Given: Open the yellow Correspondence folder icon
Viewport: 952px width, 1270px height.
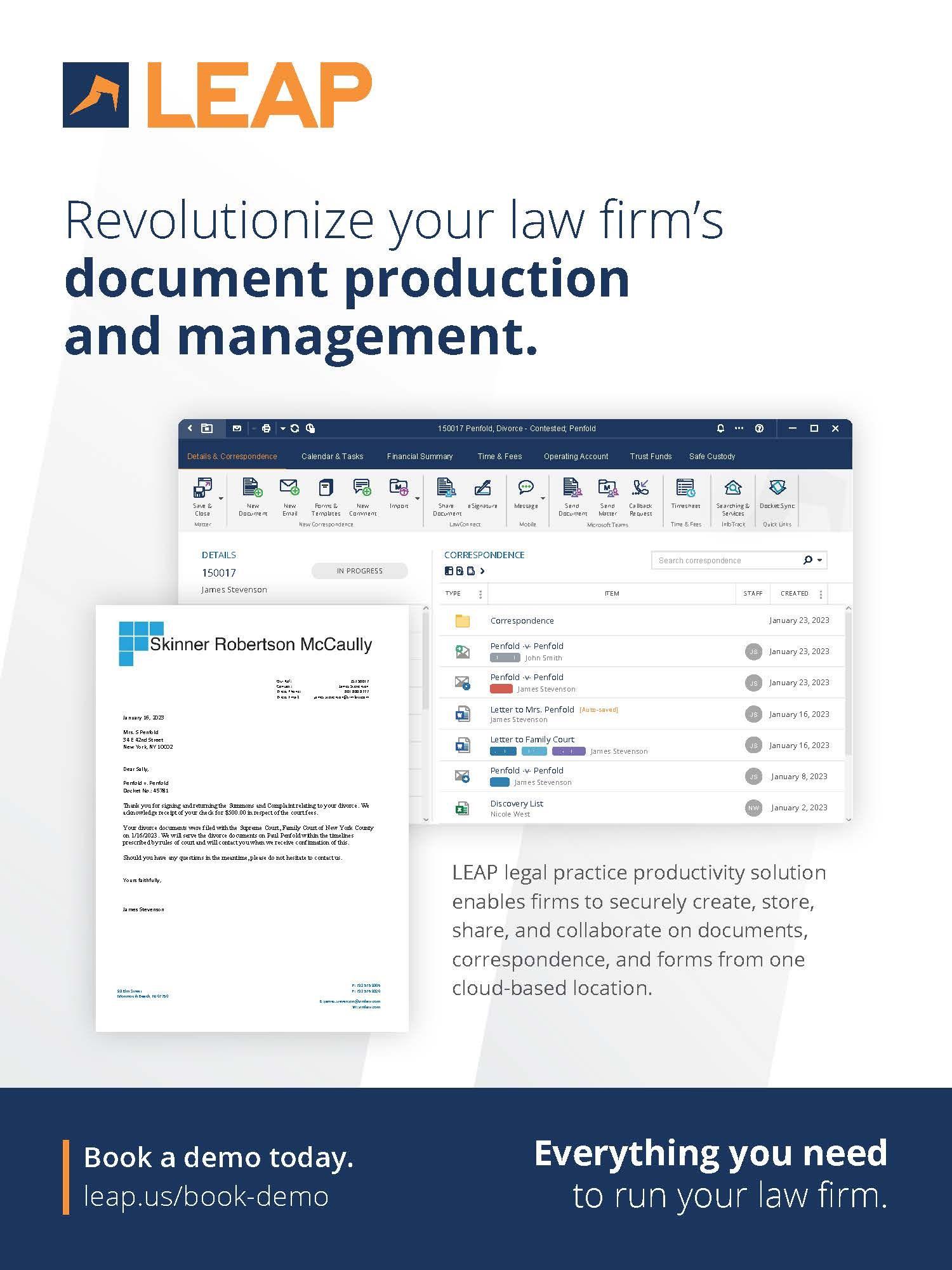Looking at the screenshot, I should pos(463,621).
